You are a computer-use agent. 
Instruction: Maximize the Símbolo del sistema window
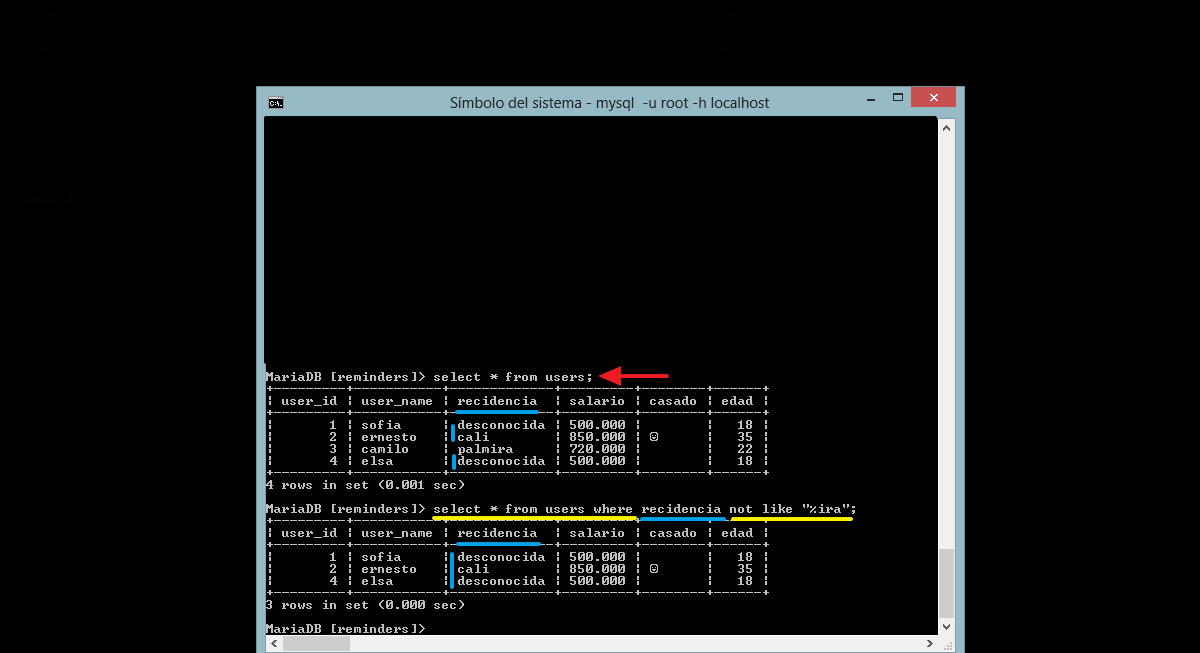pyautogui.click(x=897, y=98)
